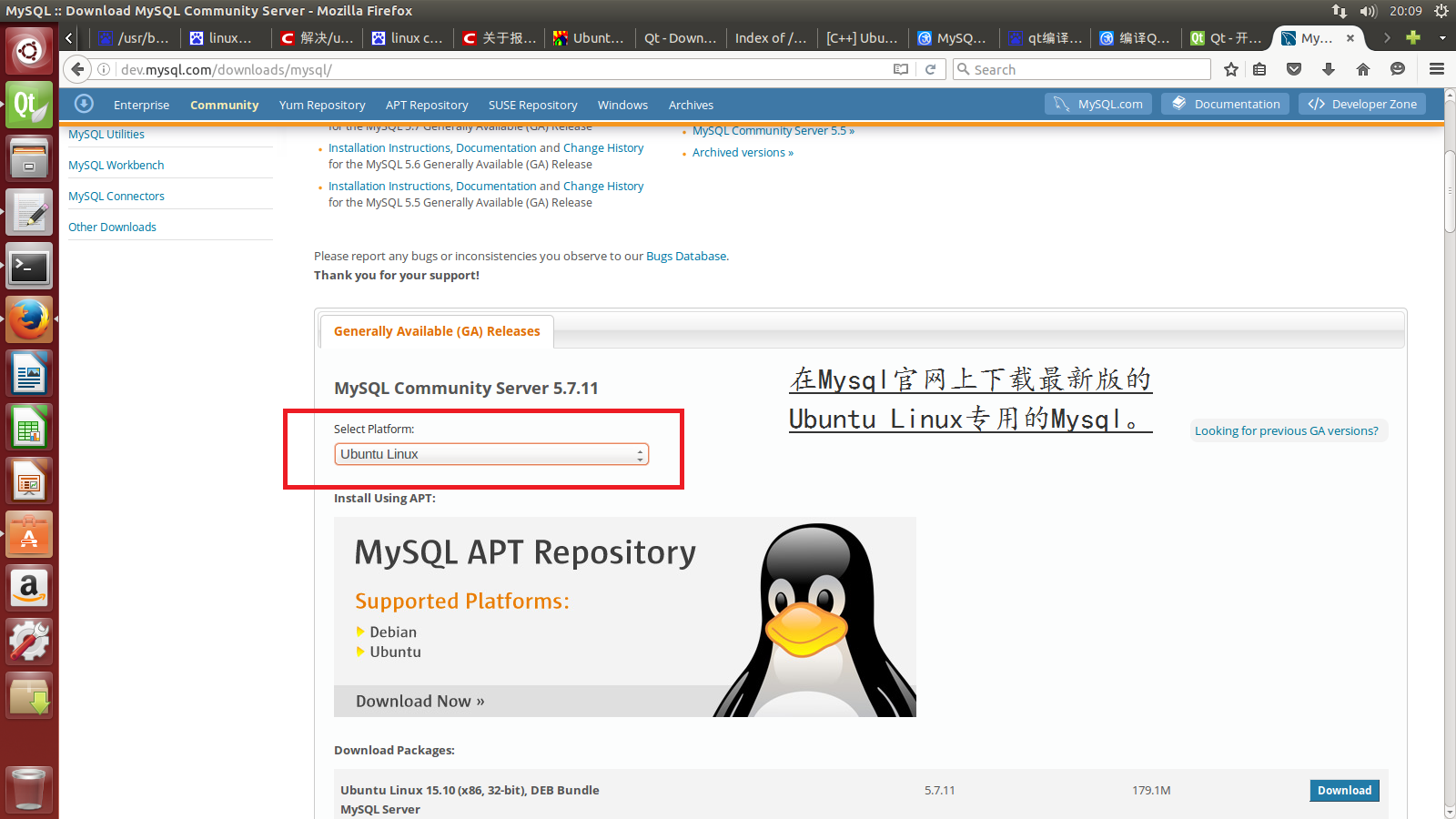Open SUSE Repository nav item
Screen dimensions: 1456x819
[532, 105]
